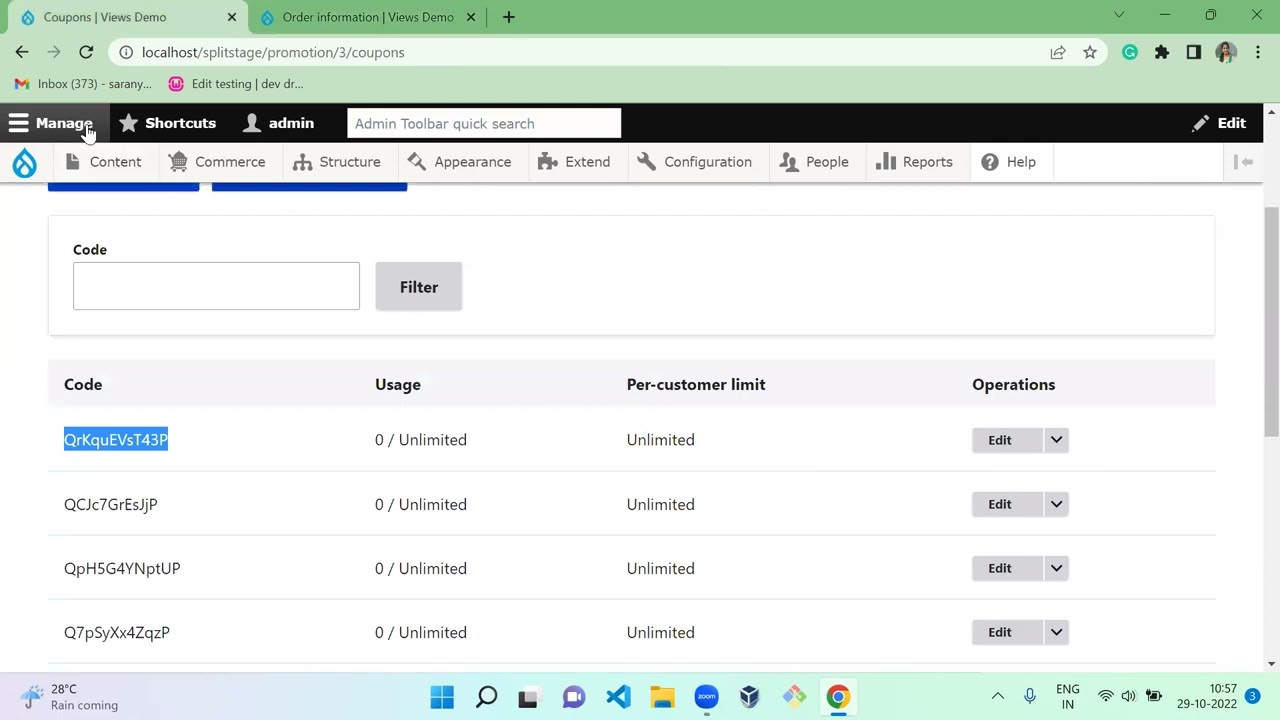Toggle browser side panel icon
This screenshot has height=720, width=1280.
pos(1194,52)
